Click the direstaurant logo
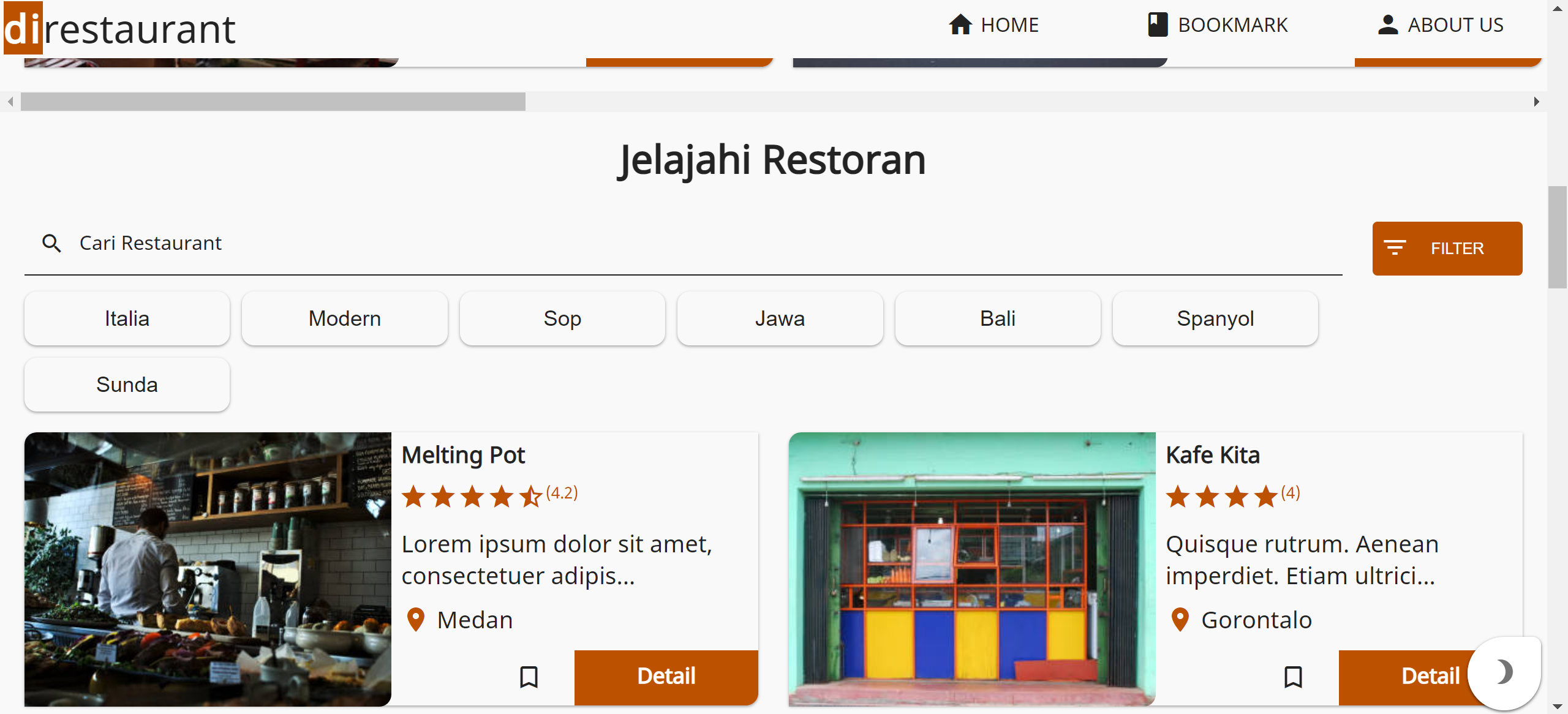The width and height of the screenshot is (1568, 714). tap(119, 28)
